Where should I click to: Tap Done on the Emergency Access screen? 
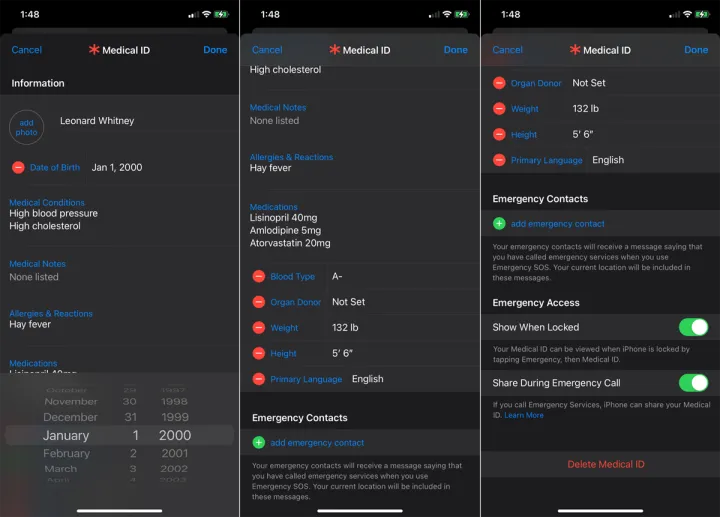(x=695, y=50)
